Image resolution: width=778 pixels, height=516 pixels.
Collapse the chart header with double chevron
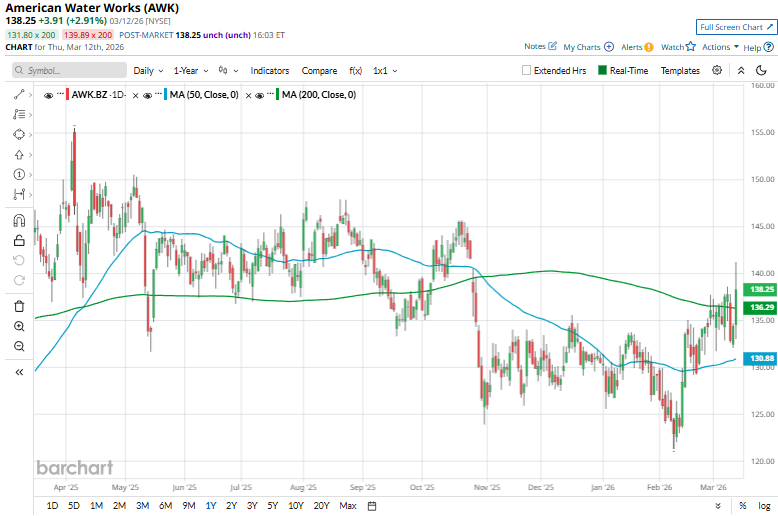click(741, 70)
